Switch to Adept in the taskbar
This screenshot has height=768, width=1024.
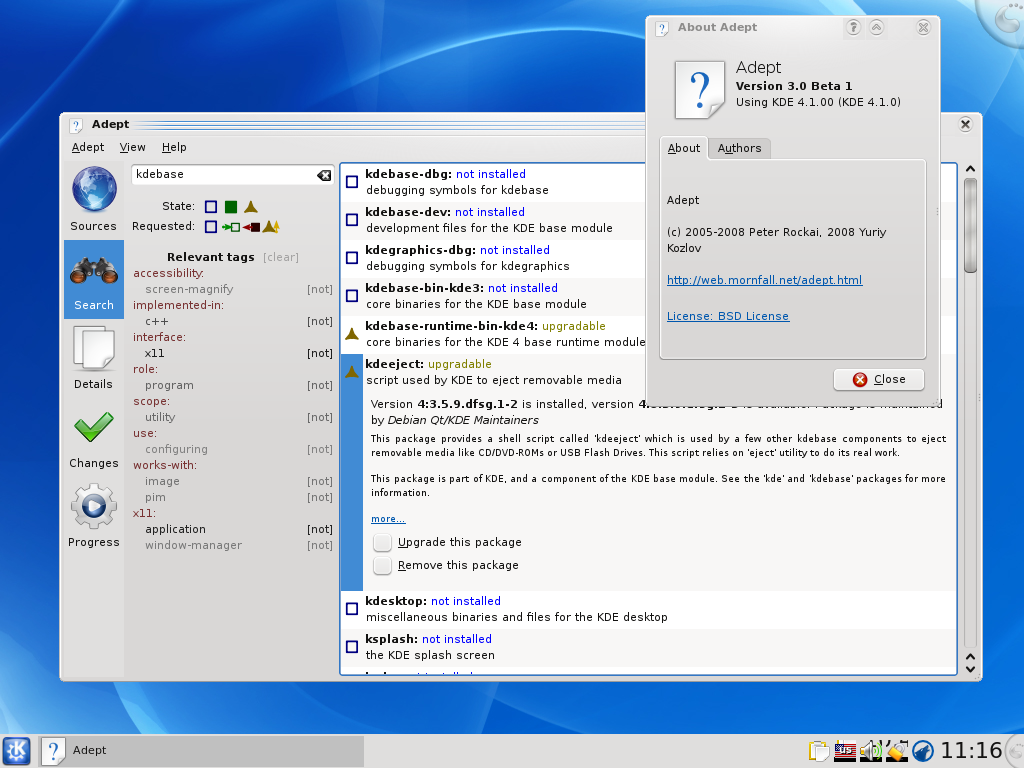pyautogui.click(x=201, y=750)
